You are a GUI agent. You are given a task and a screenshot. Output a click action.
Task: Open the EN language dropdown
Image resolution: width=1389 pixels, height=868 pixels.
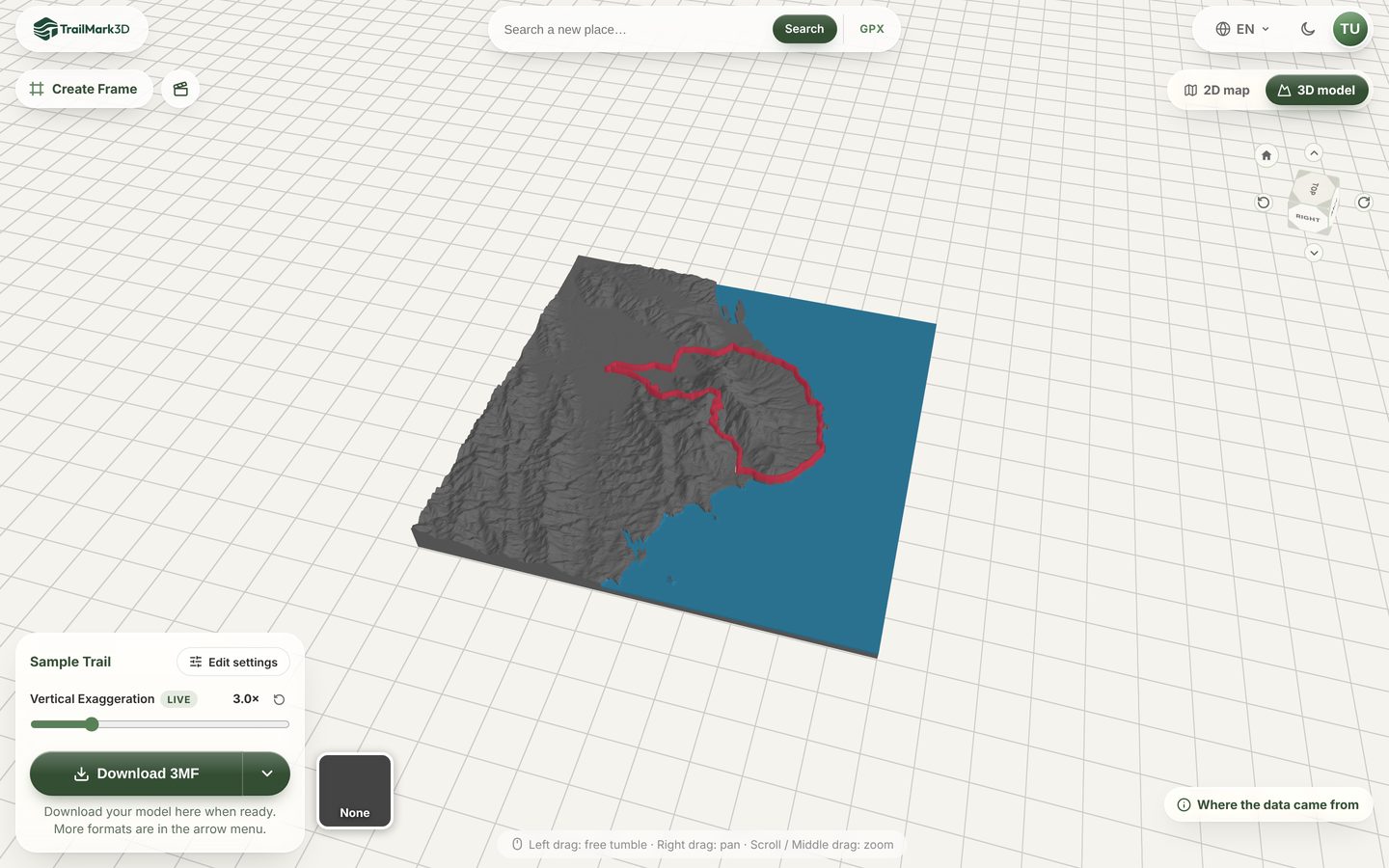[1242, 29]
